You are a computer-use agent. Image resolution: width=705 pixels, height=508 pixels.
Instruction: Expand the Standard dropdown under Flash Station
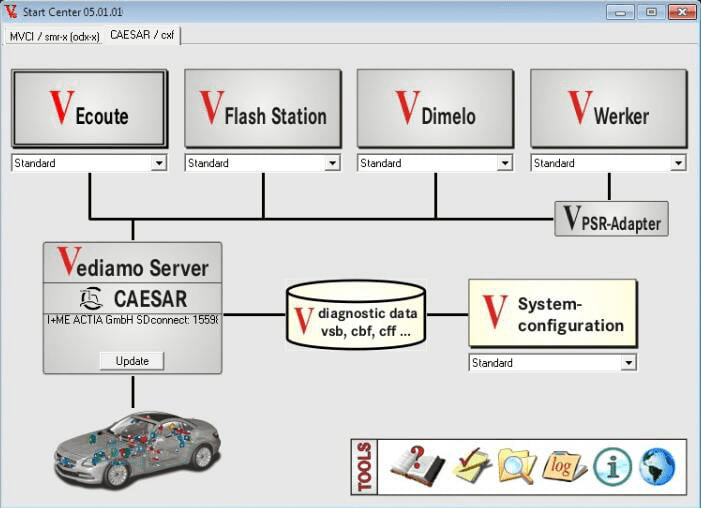[331, 163]
